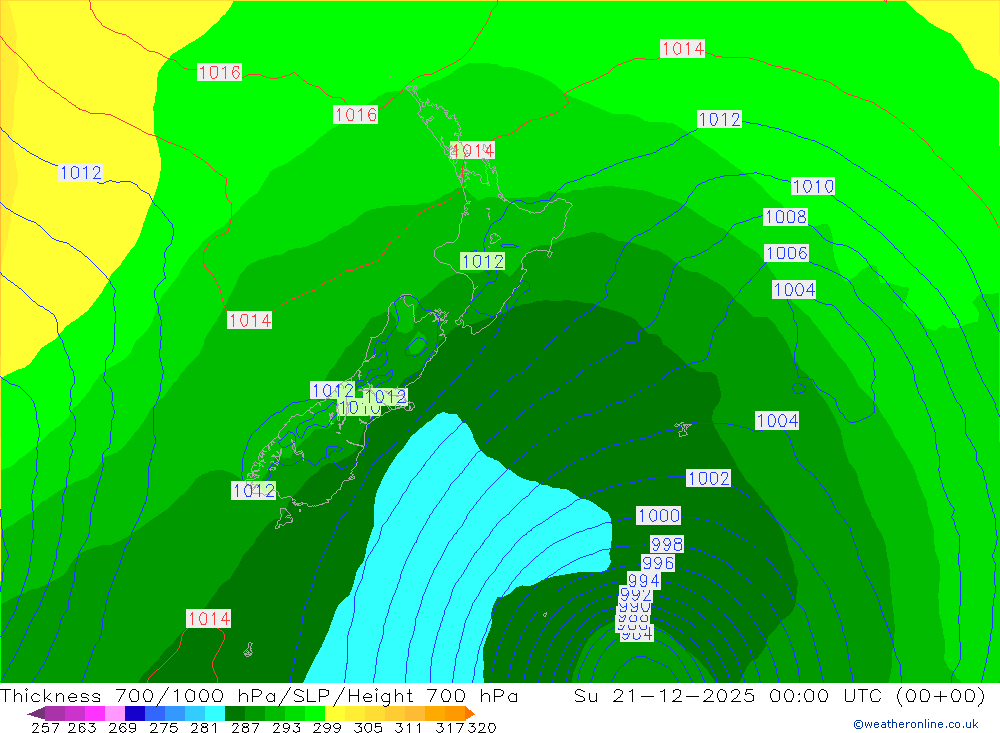This screenshot has width=1000, height=733.
Task: Click the 287 legend value
Action: pos(245,727)
